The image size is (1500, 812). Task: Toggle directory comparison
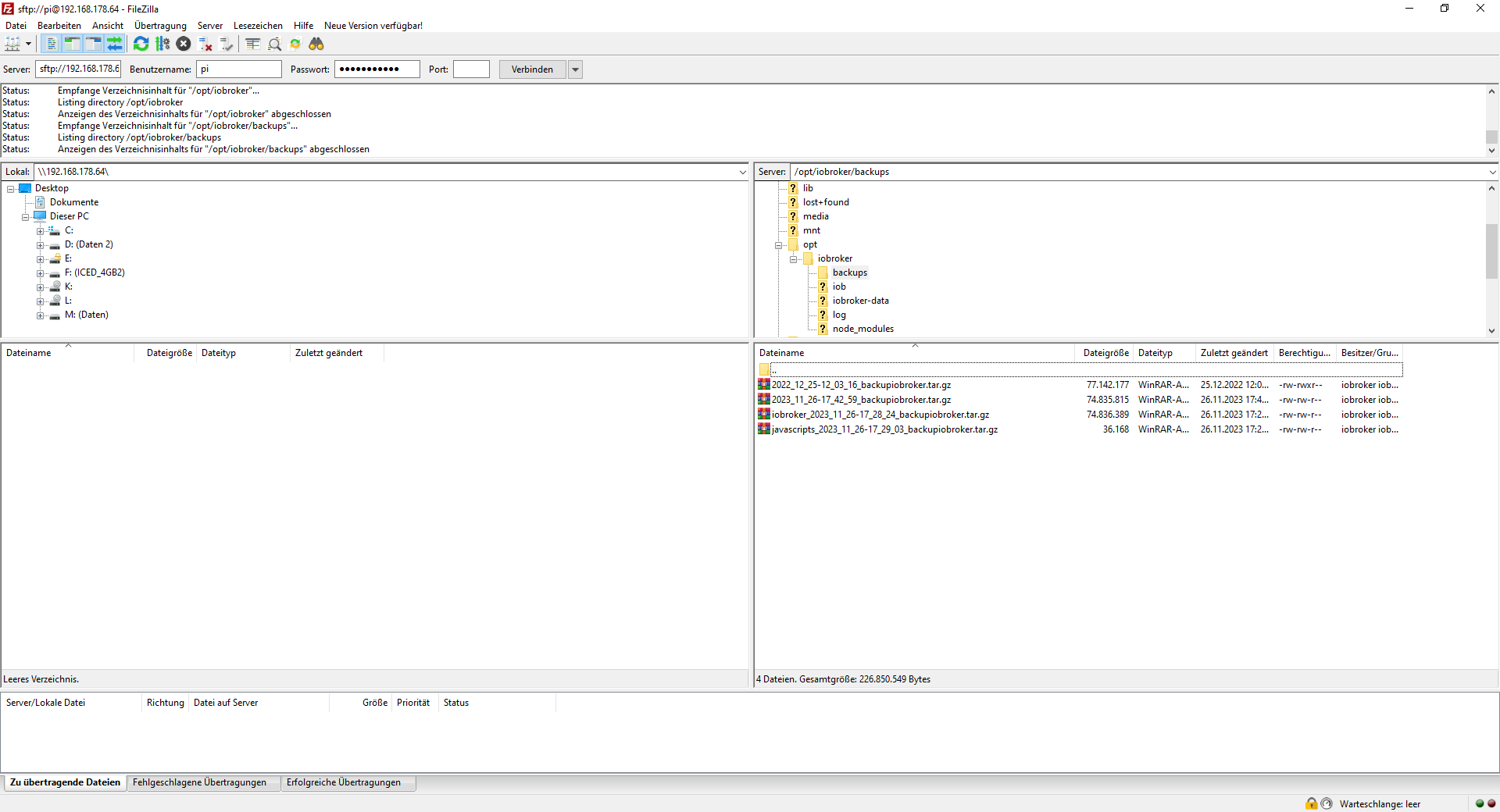click(274, 45)
